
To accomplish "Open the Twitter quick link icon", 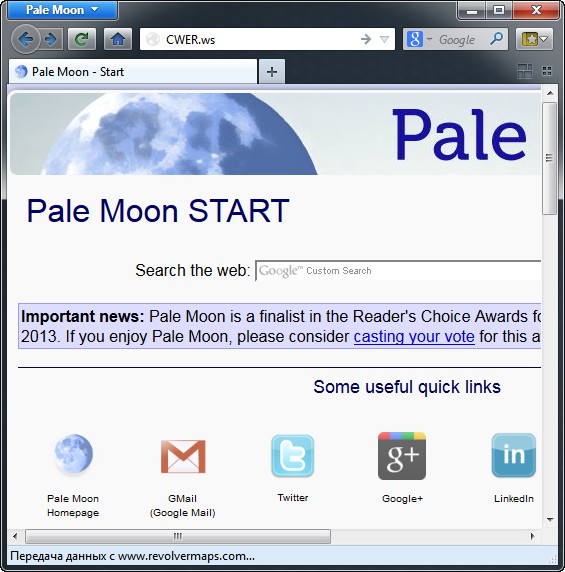I will (293, 456).
